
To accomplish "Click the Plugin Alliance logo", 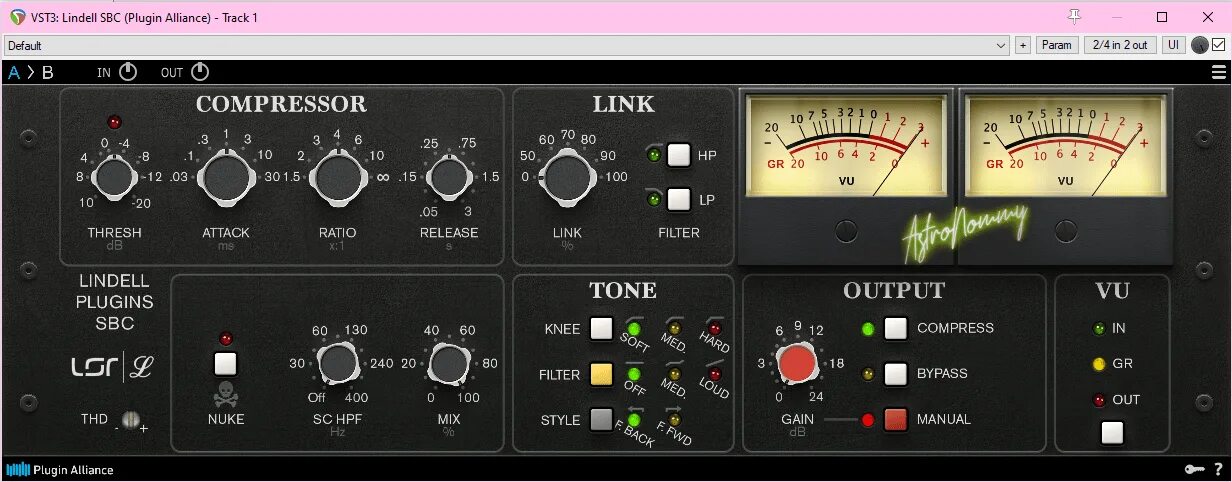I will coord(60,469).
